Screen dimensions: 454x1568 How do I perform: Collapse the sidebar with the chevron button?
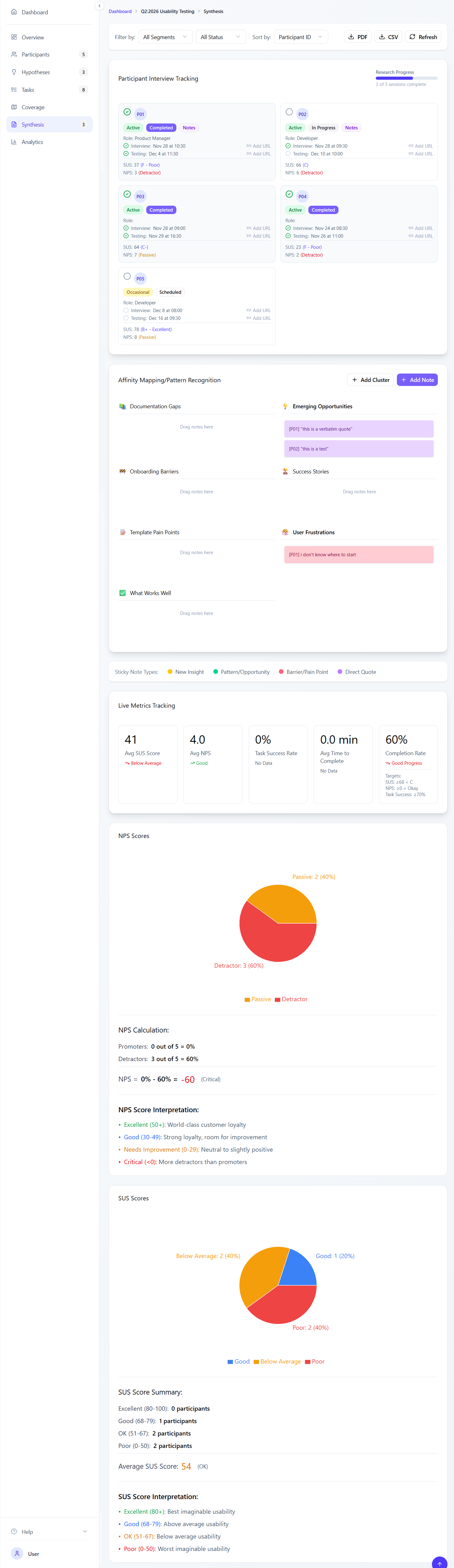coord(99,6)
